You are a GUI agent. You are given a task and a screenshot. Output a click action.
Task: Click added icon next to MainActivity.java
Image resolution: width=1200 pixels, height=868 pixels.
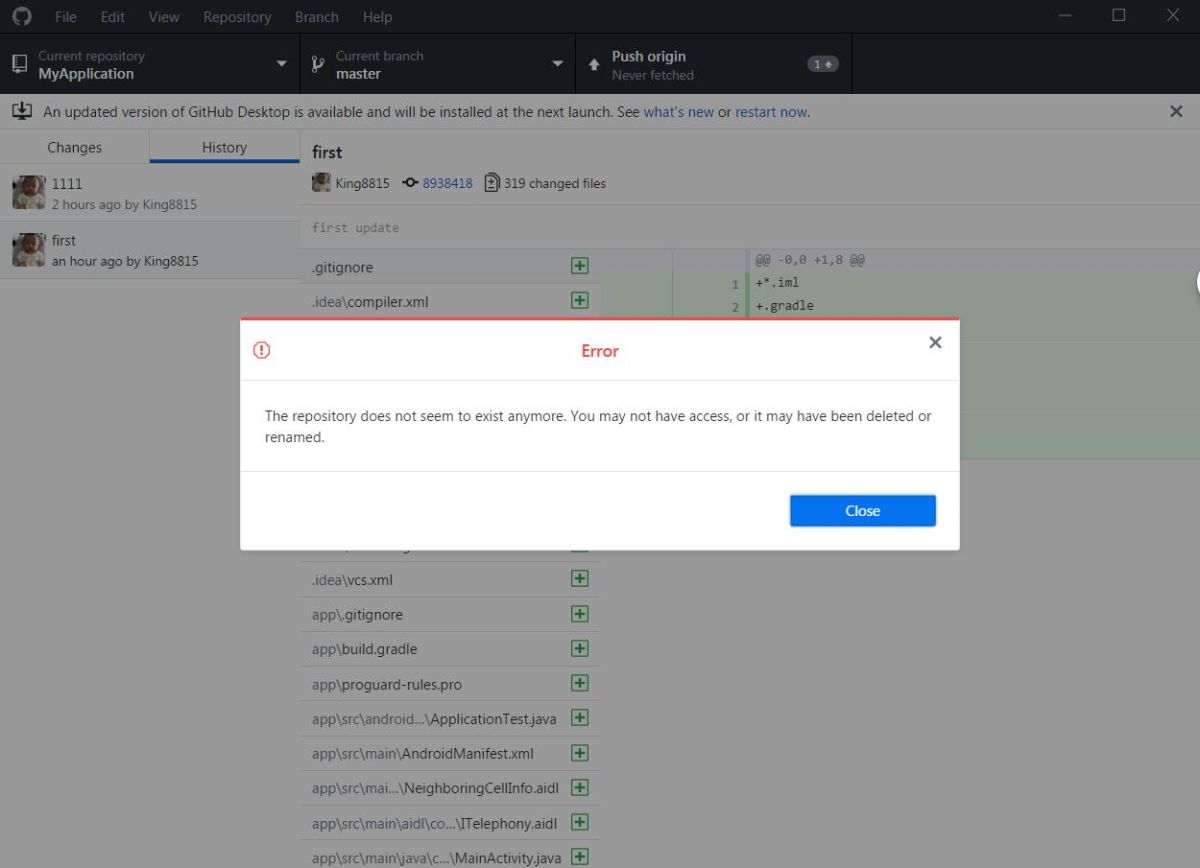[x=579, y=856]
